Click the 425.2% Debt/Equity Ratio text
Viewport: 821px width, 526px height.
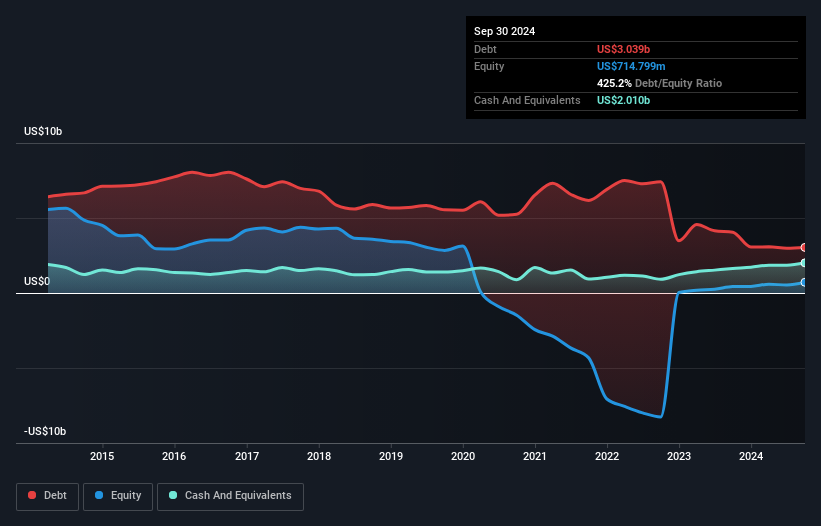pos(660,83)
